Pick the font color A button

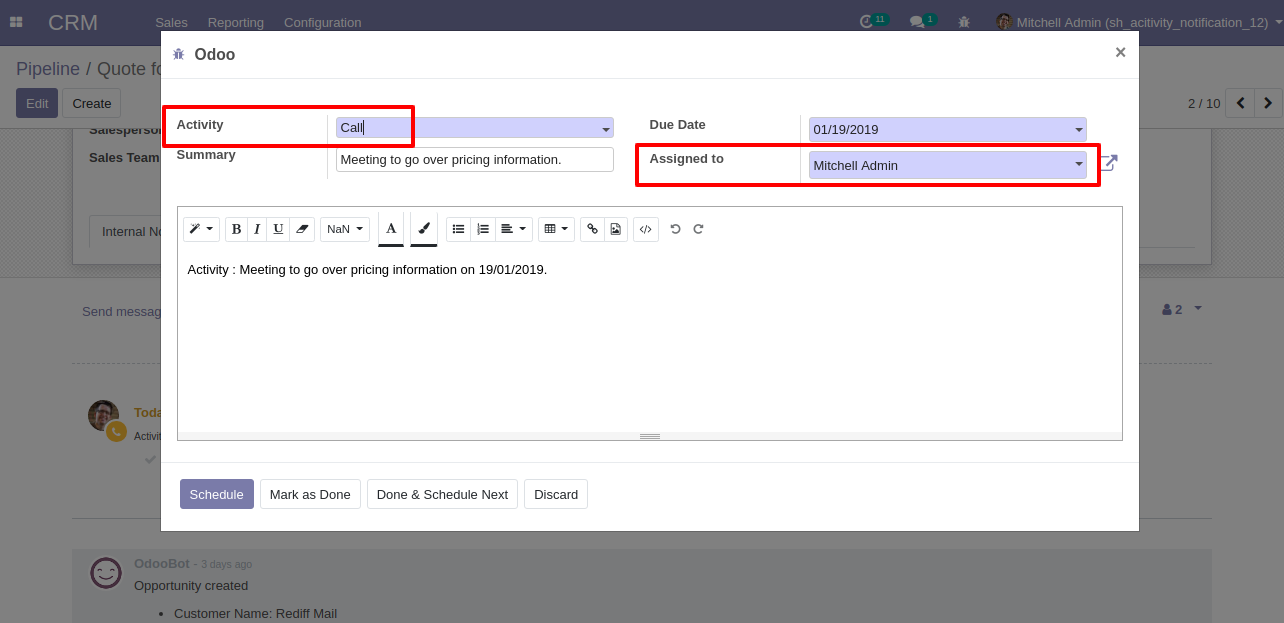(x=391, y=229)
